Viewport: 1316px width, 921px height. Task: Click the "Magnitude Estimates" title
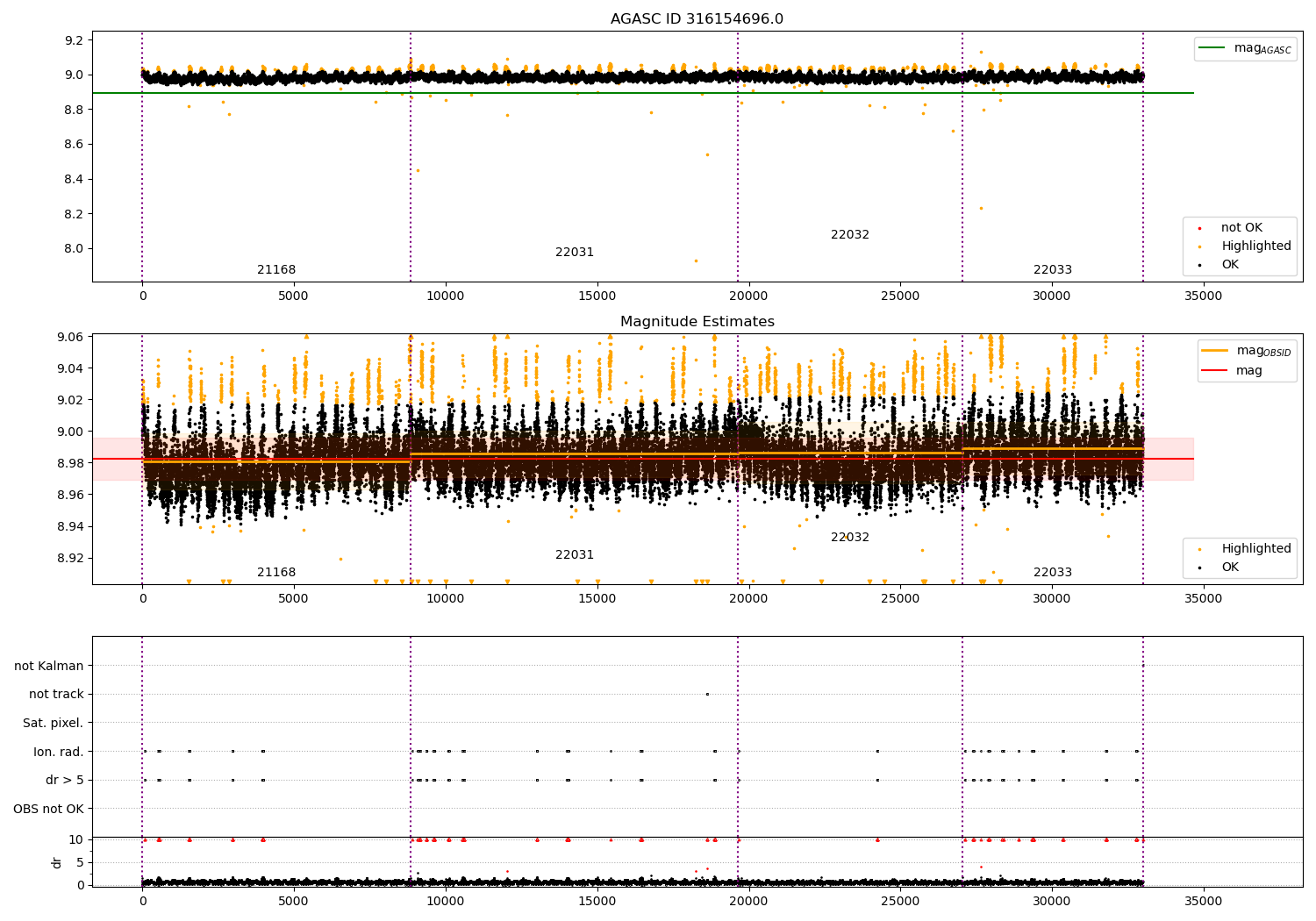(697, 322)
